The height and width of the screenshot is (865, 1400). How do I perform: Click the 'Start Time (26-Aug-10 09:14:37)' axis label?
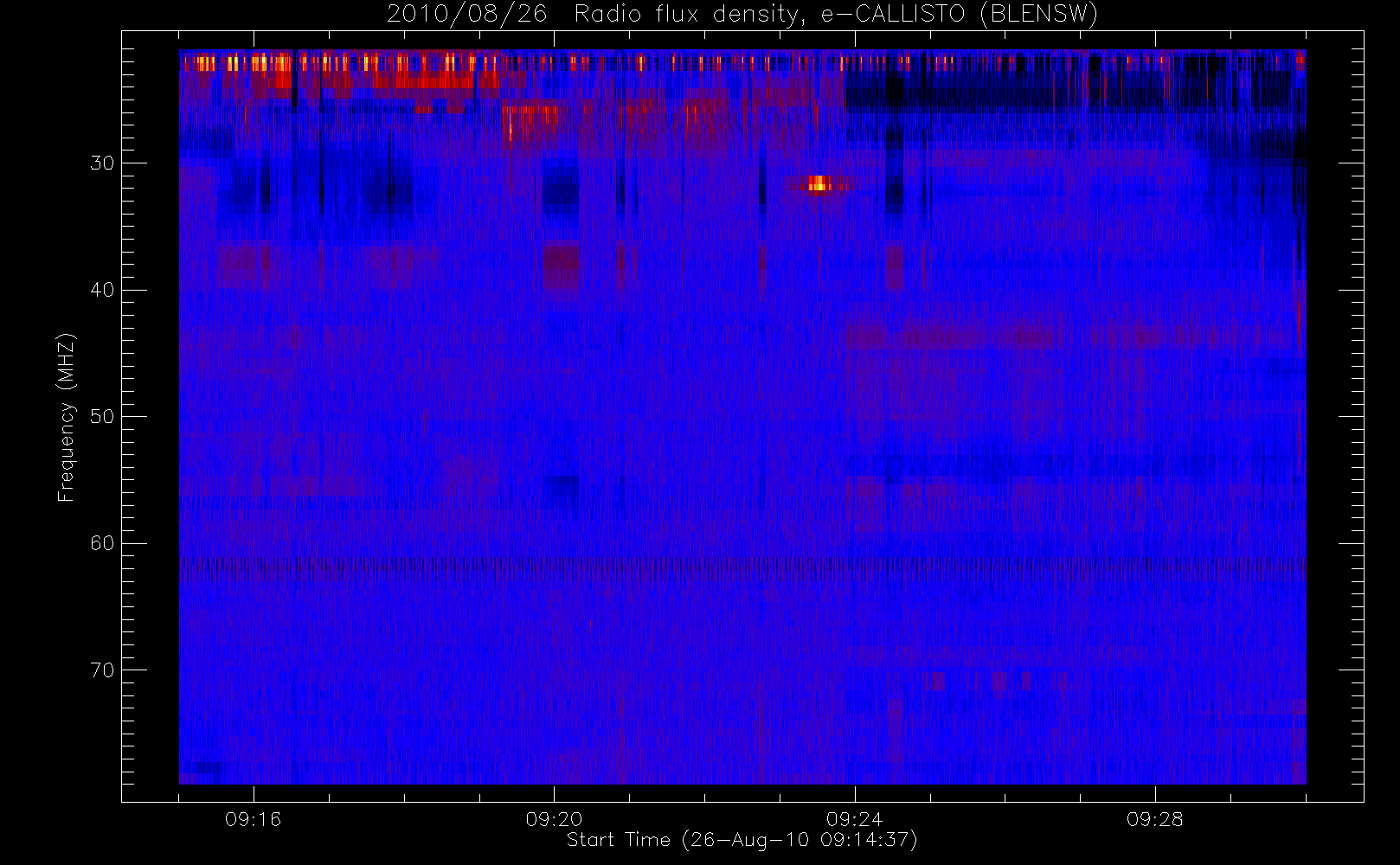(x=742, y=840)
